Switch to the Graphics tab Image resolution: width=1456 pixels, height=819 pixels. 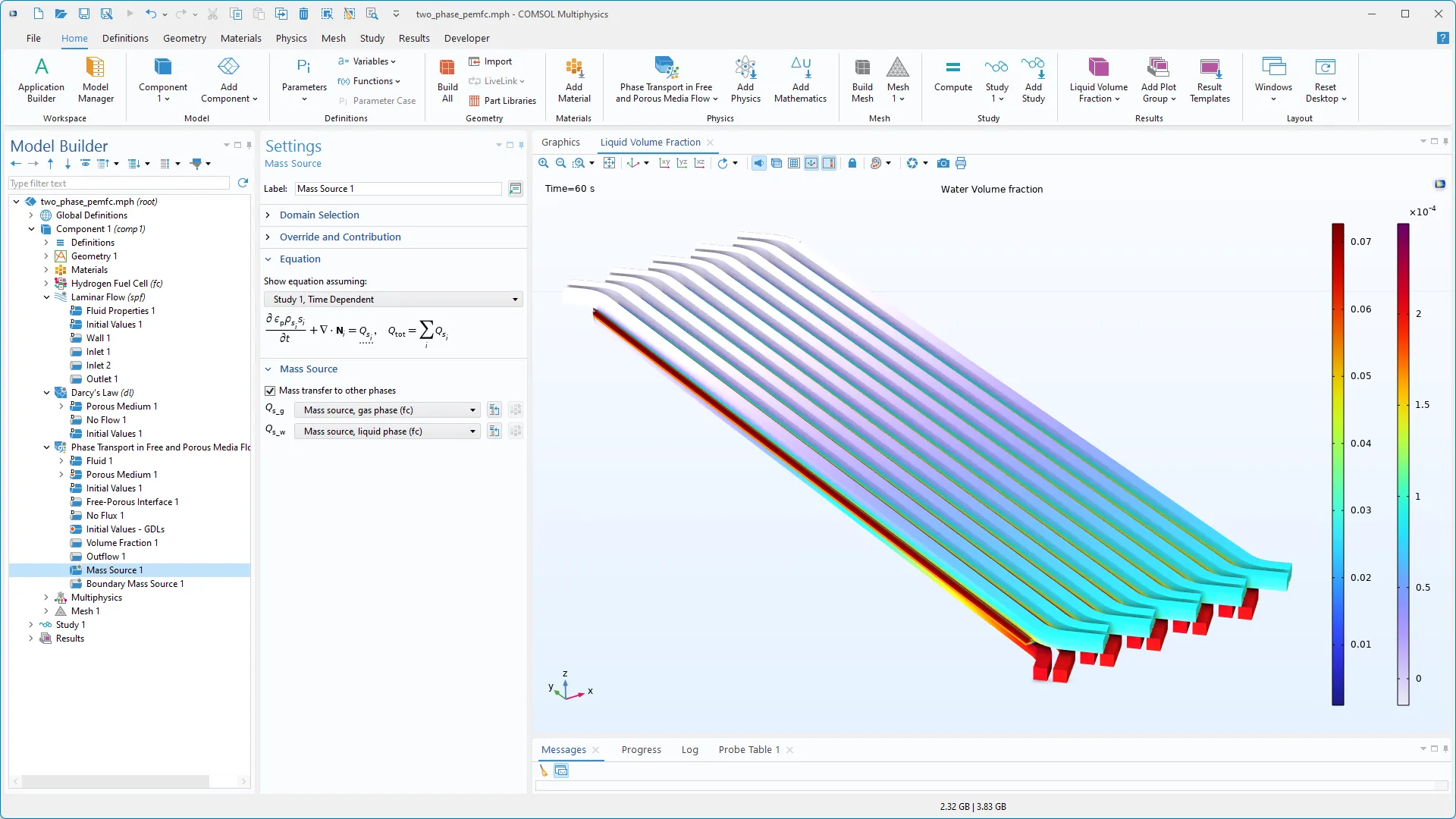pyautogui.click(x=560, y=142)
